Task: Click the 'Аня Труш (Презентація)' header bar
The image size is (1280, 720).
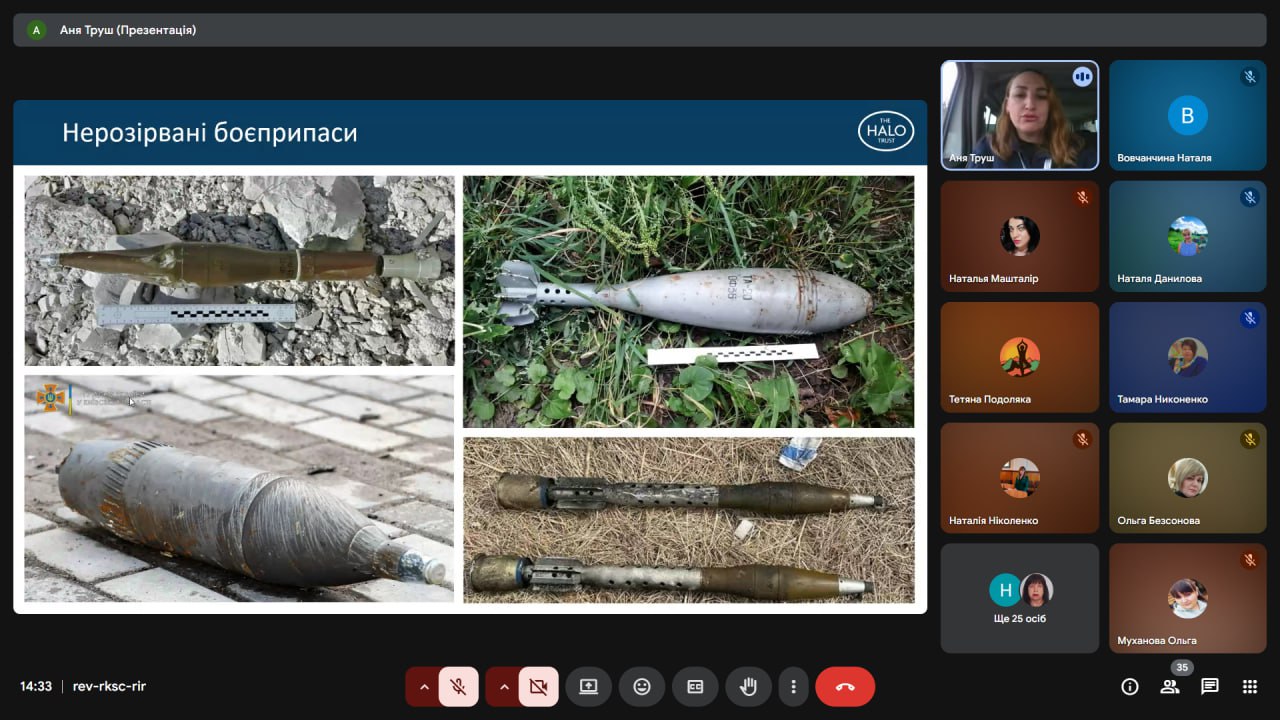Action: [639, 30]
